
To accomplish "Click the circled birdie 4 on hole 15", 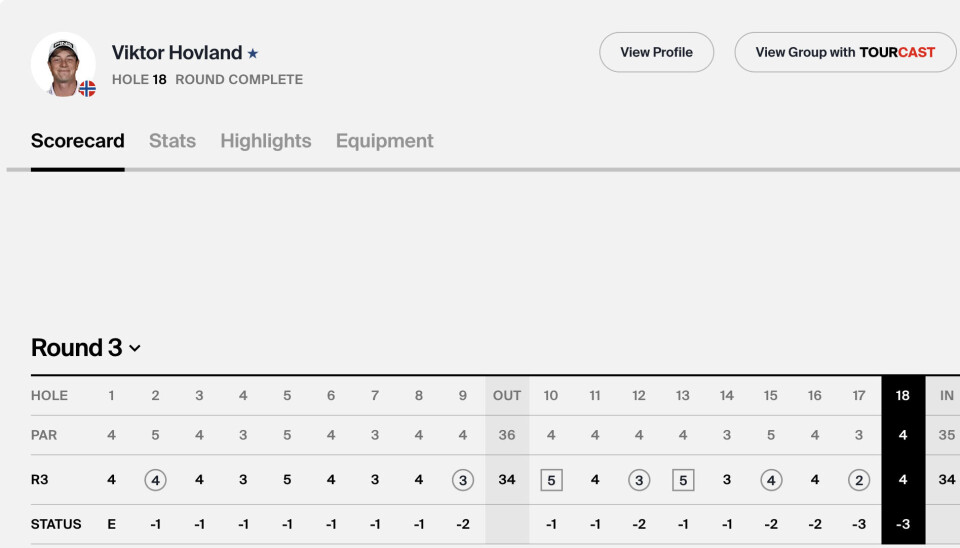I will (771, 480).
